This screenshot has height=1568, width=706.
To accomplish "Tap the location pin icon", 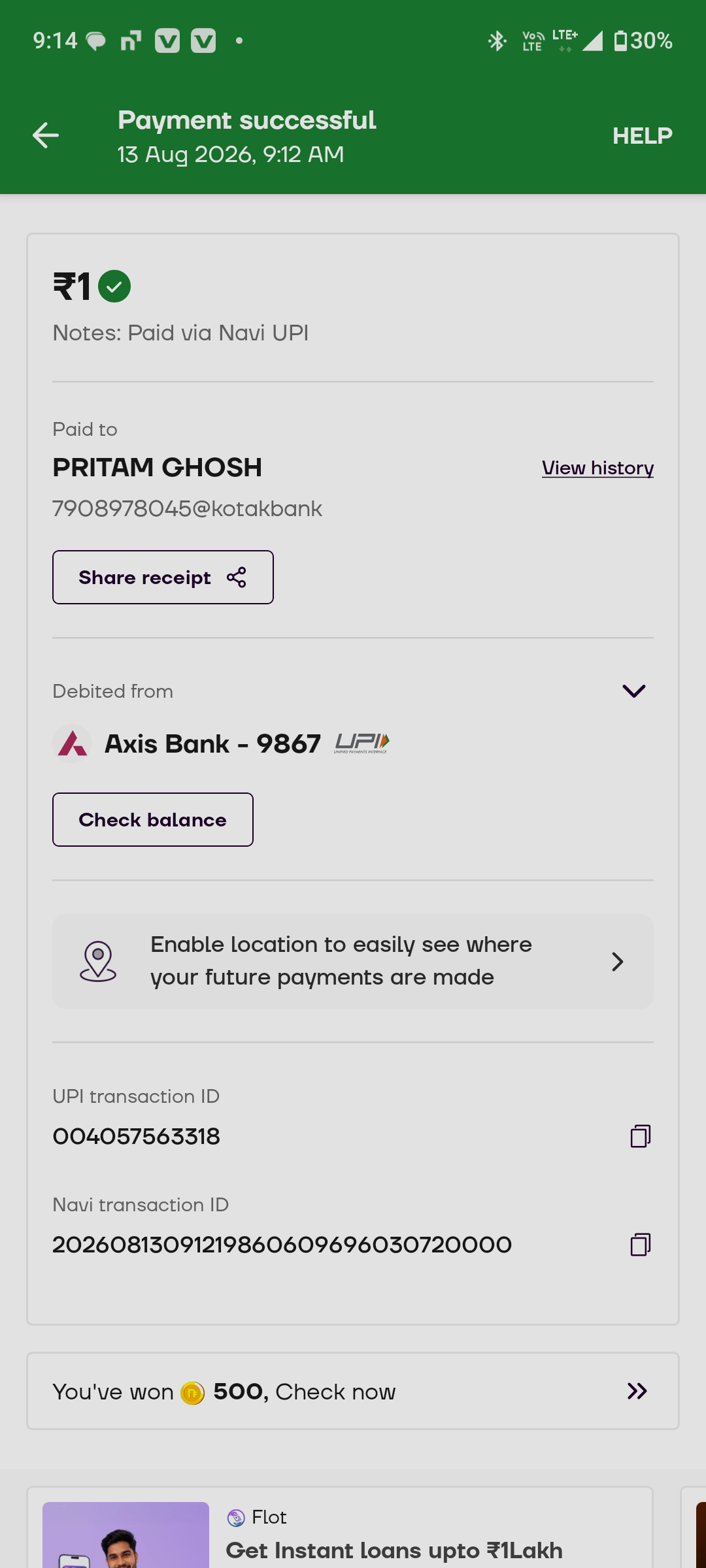I will pos(98,961).
